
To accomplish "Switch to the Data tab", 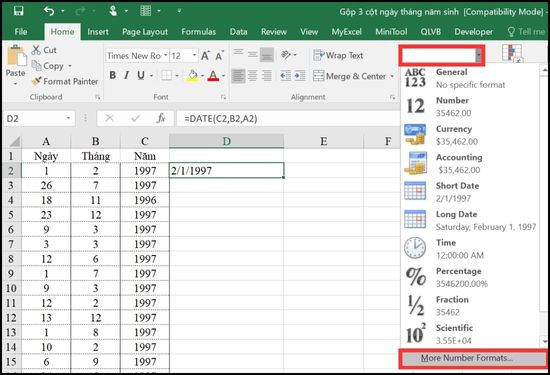I will coord(239,32).
